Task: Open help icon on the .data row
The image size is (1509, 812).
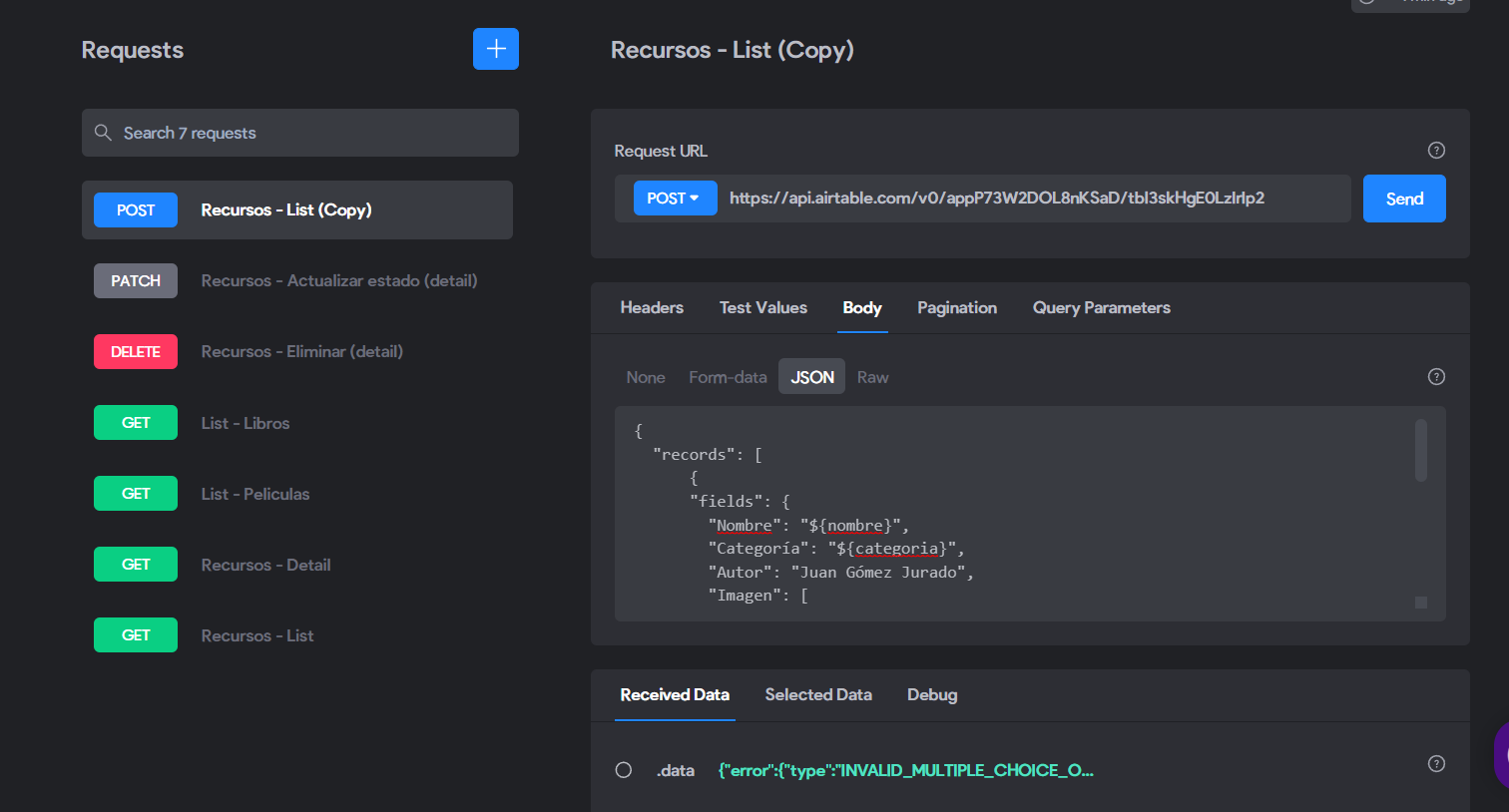Action: point(1436,764)
